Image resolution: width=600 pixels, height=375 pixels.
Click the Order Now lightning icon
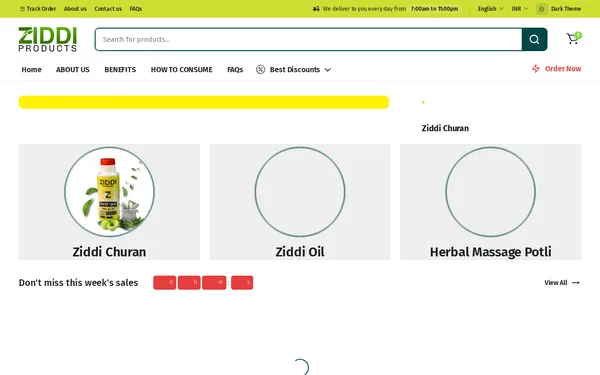535,68
